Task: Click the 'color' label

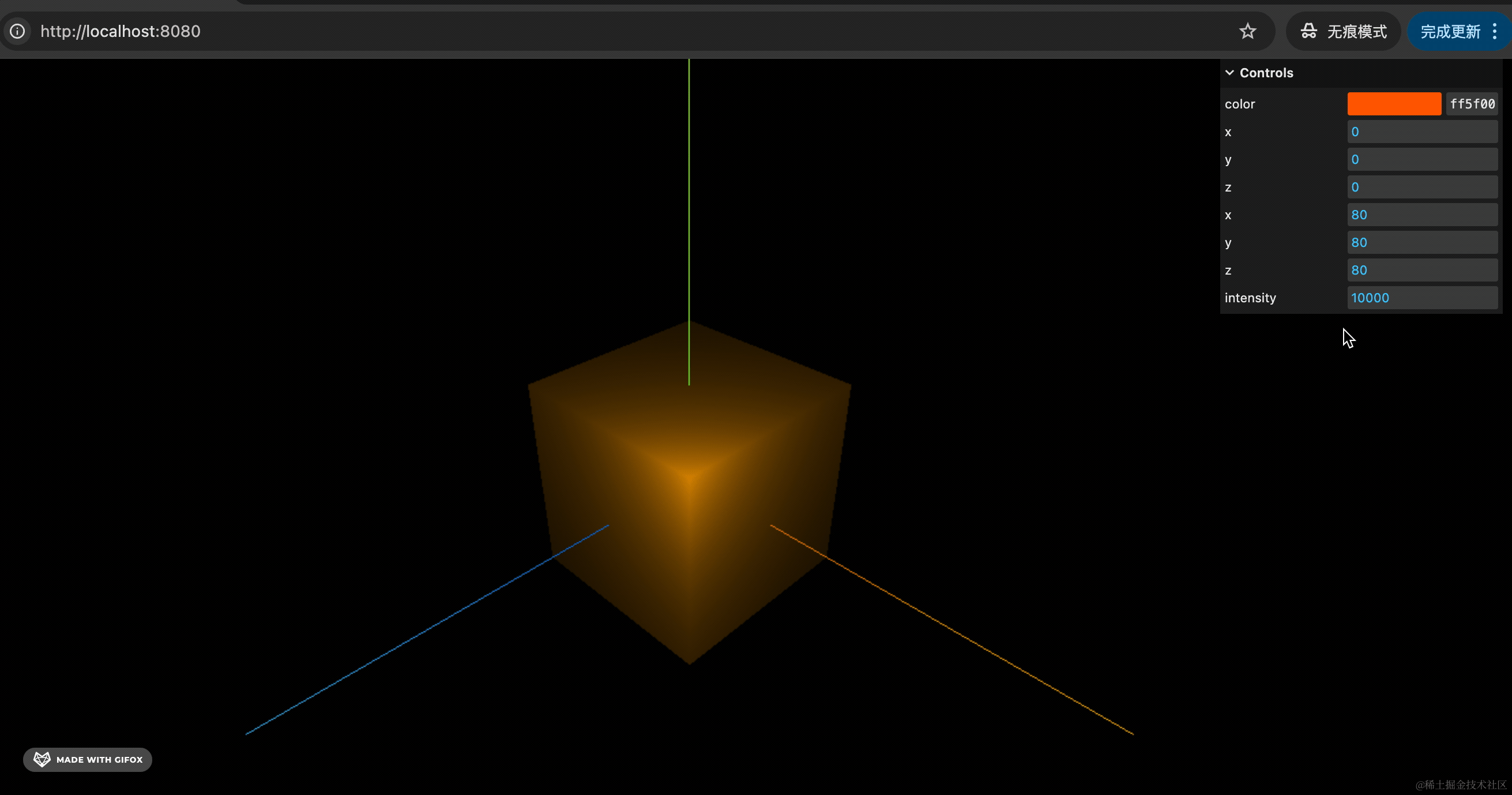Action: [1240, 104]
